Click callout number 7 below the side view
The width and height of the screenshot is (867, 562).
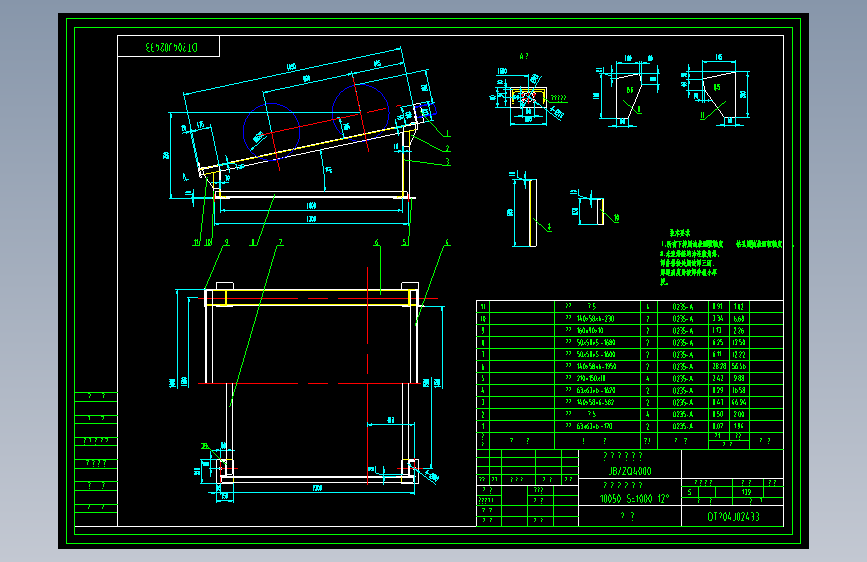pos(280,242)
